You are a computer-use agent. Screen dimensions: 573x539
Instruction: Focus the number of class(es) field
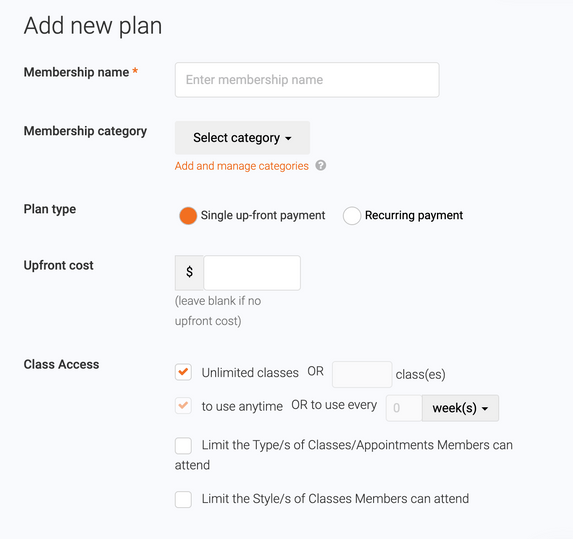362,374
